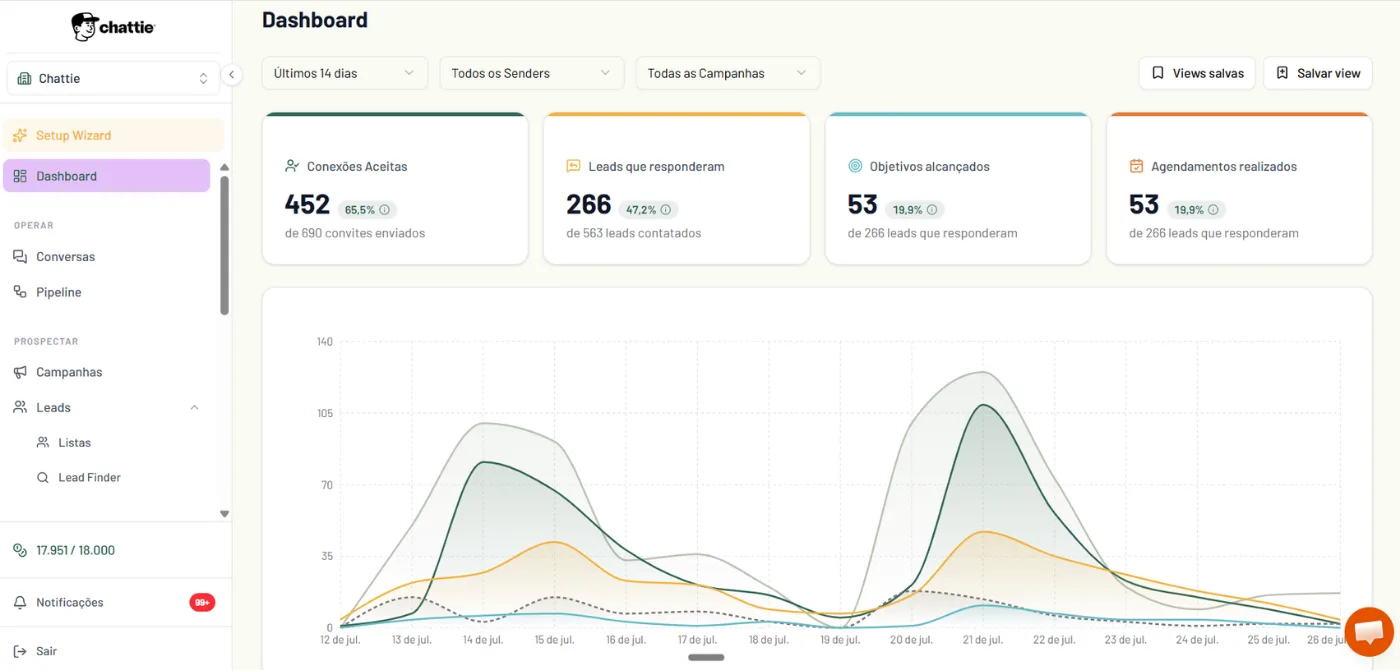
Task: Click the Listas users icon
Action: (43, 442)
